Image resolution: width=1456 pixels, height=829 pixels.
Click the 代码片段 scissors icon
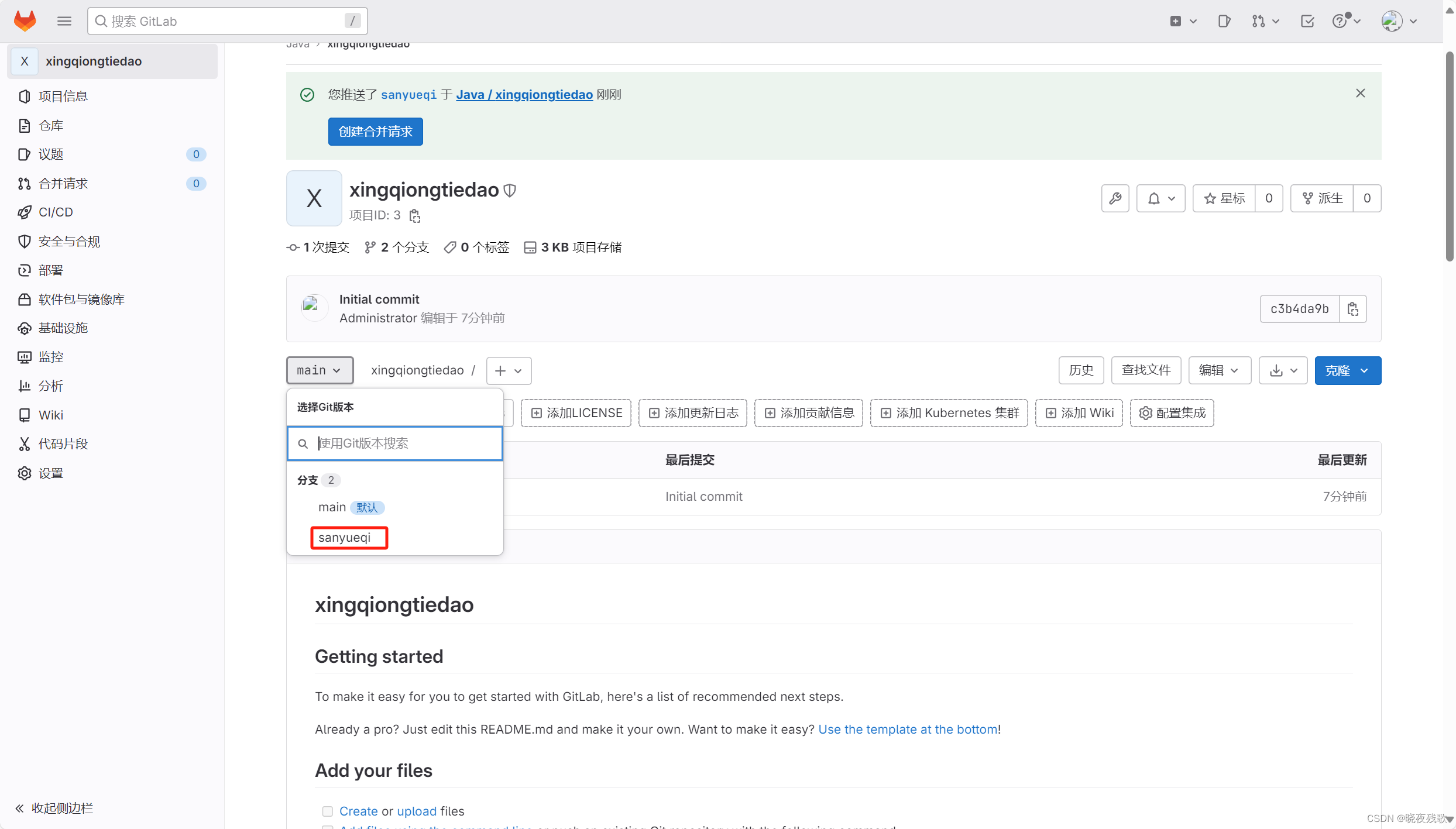click(x=24, y=443)
